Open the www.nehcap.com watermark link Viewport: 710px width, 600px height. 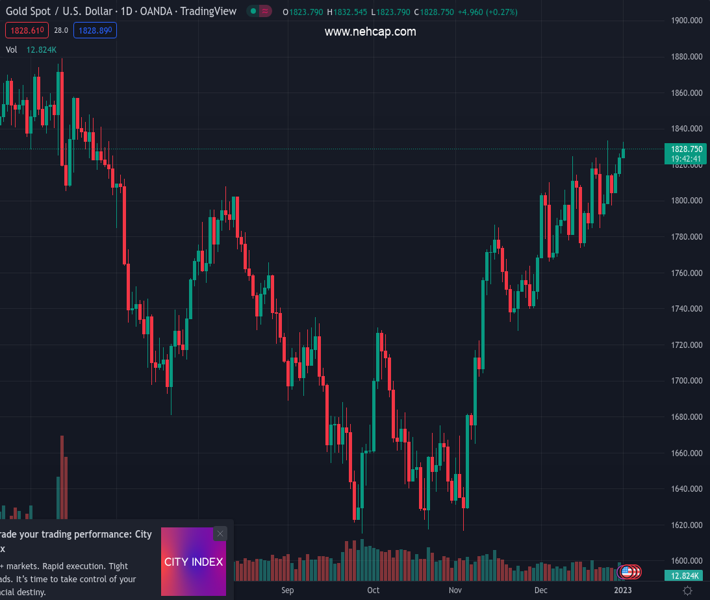[370, 32]
